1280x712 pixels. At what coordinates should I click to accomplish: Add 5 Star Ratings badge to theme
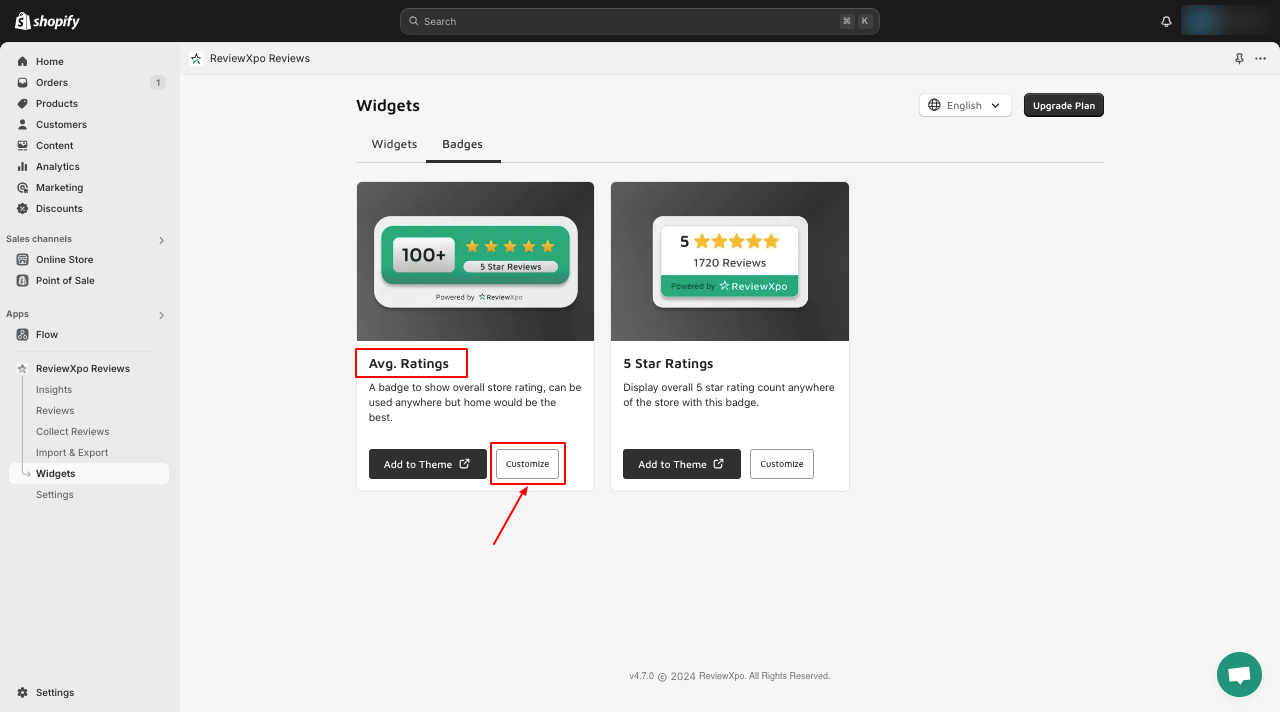pyautogui.click(x=682, y=464)
